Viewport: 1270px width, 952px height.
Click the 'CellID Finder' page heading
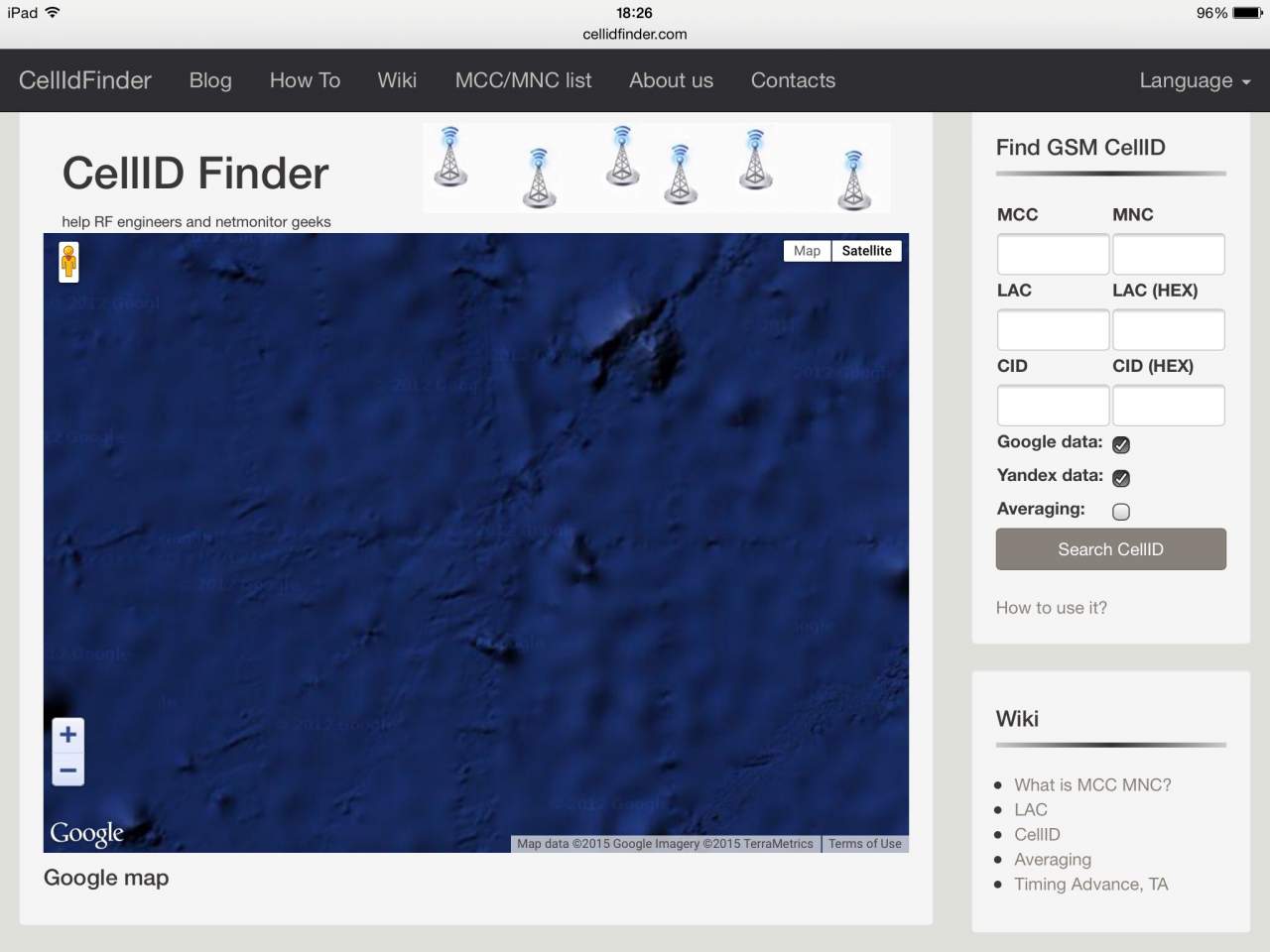[x=195, y=174]
